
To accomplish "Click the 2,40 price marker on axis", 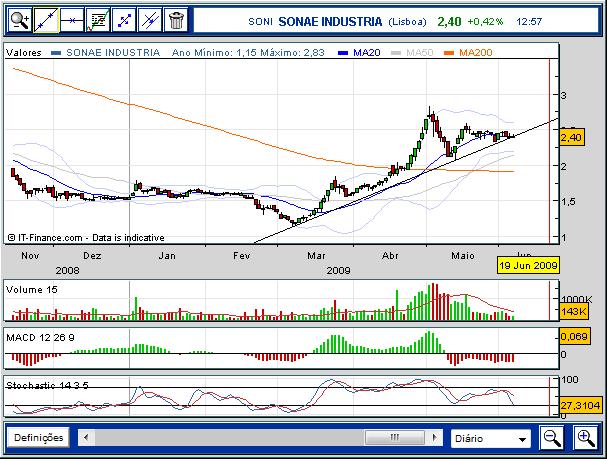I will point(572,137).
